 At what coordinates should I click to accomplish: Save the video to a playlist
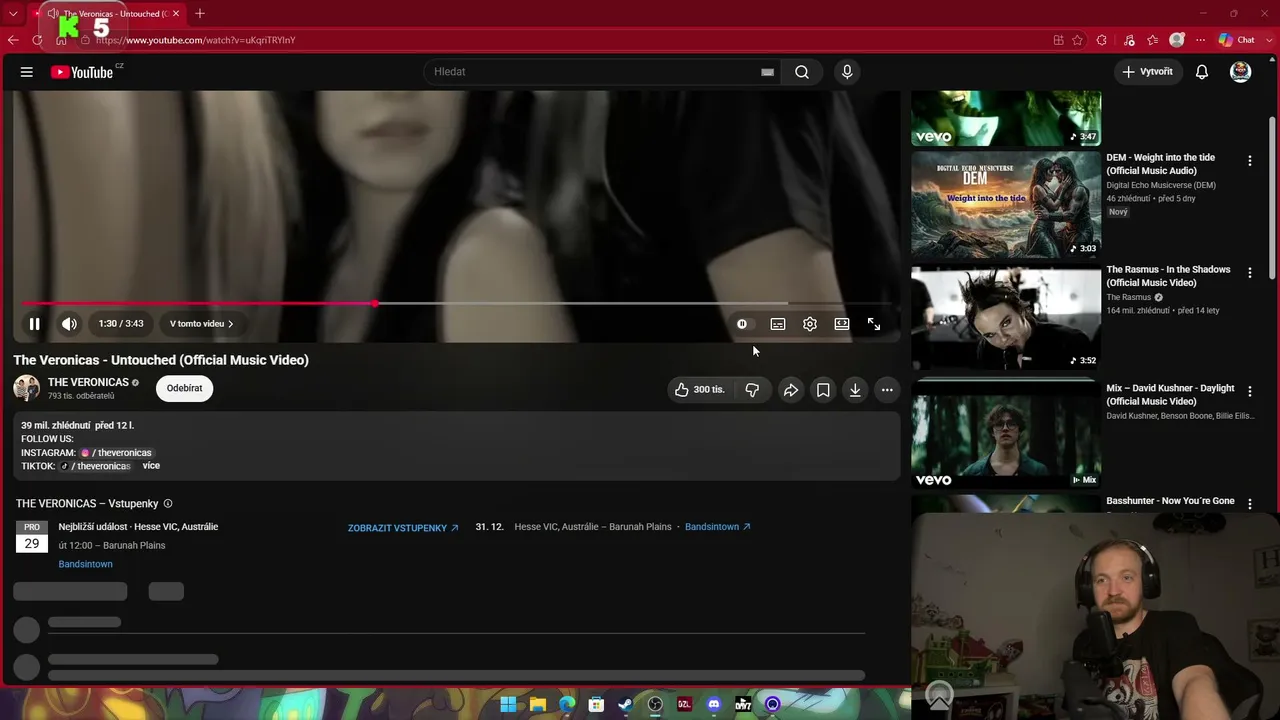coord(823,390)
